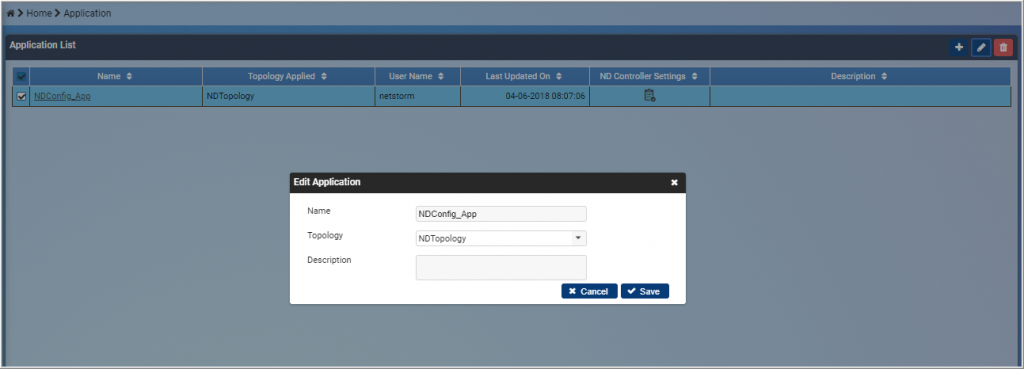Save the application changes
Viewport: 1024px width, 369px height.
click(x=645, y=291)
